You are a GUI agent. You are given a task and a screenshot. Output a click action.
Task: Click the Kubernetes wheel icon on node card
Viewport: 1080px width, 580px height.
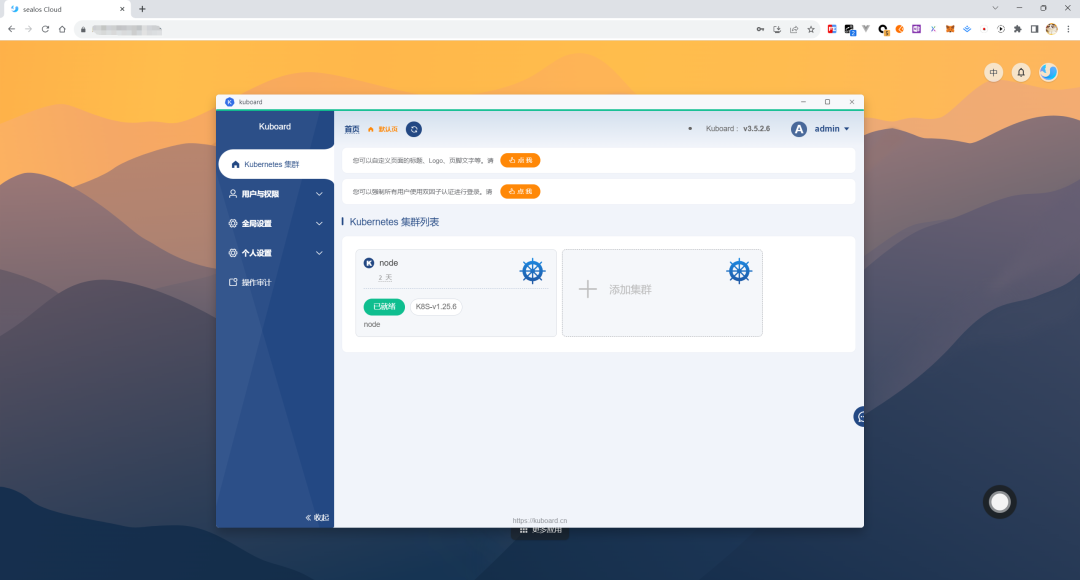click(532, 271)
